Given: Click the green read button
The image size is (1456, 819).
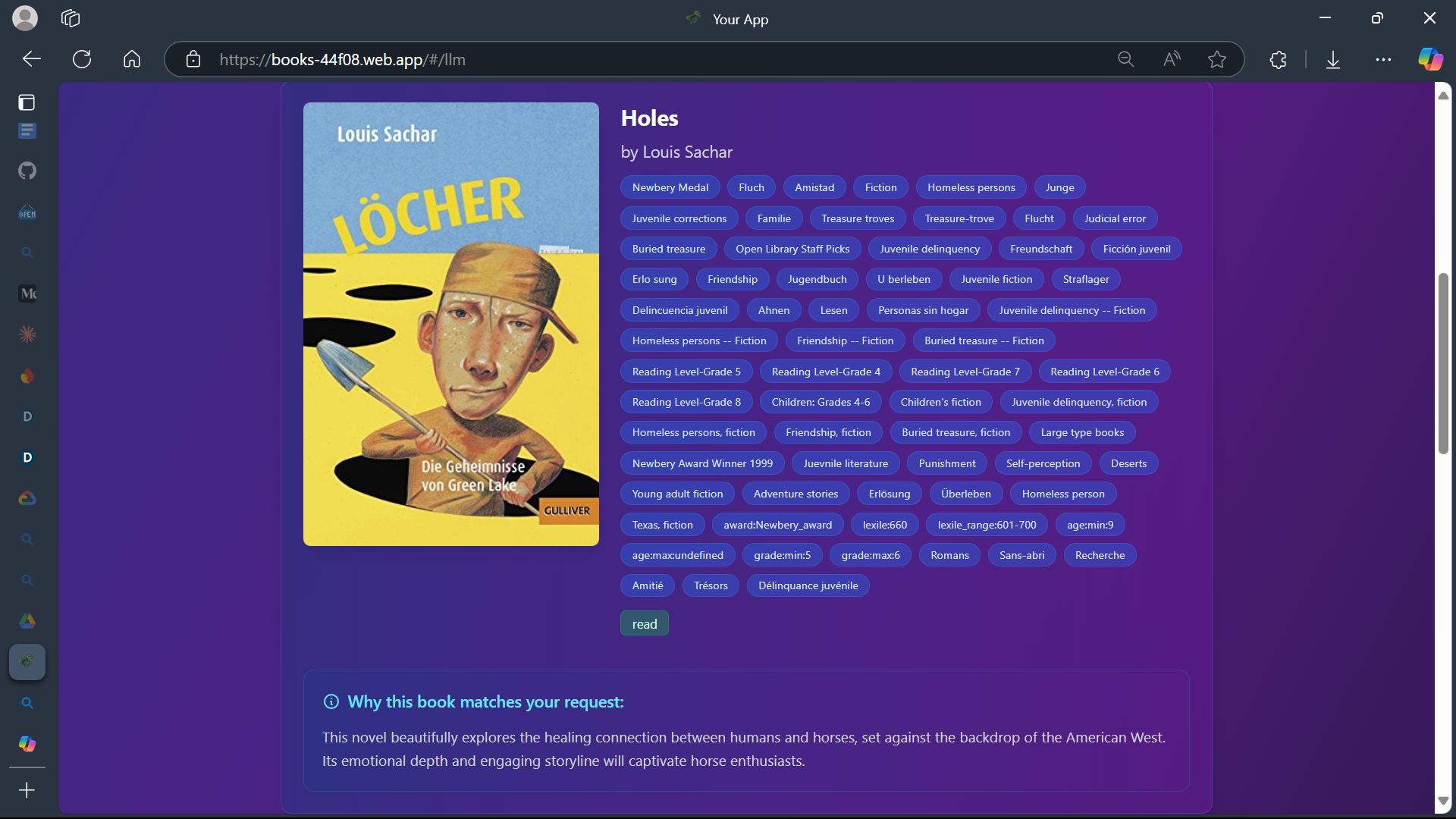Looking at the screenshot, I should 644,623.
